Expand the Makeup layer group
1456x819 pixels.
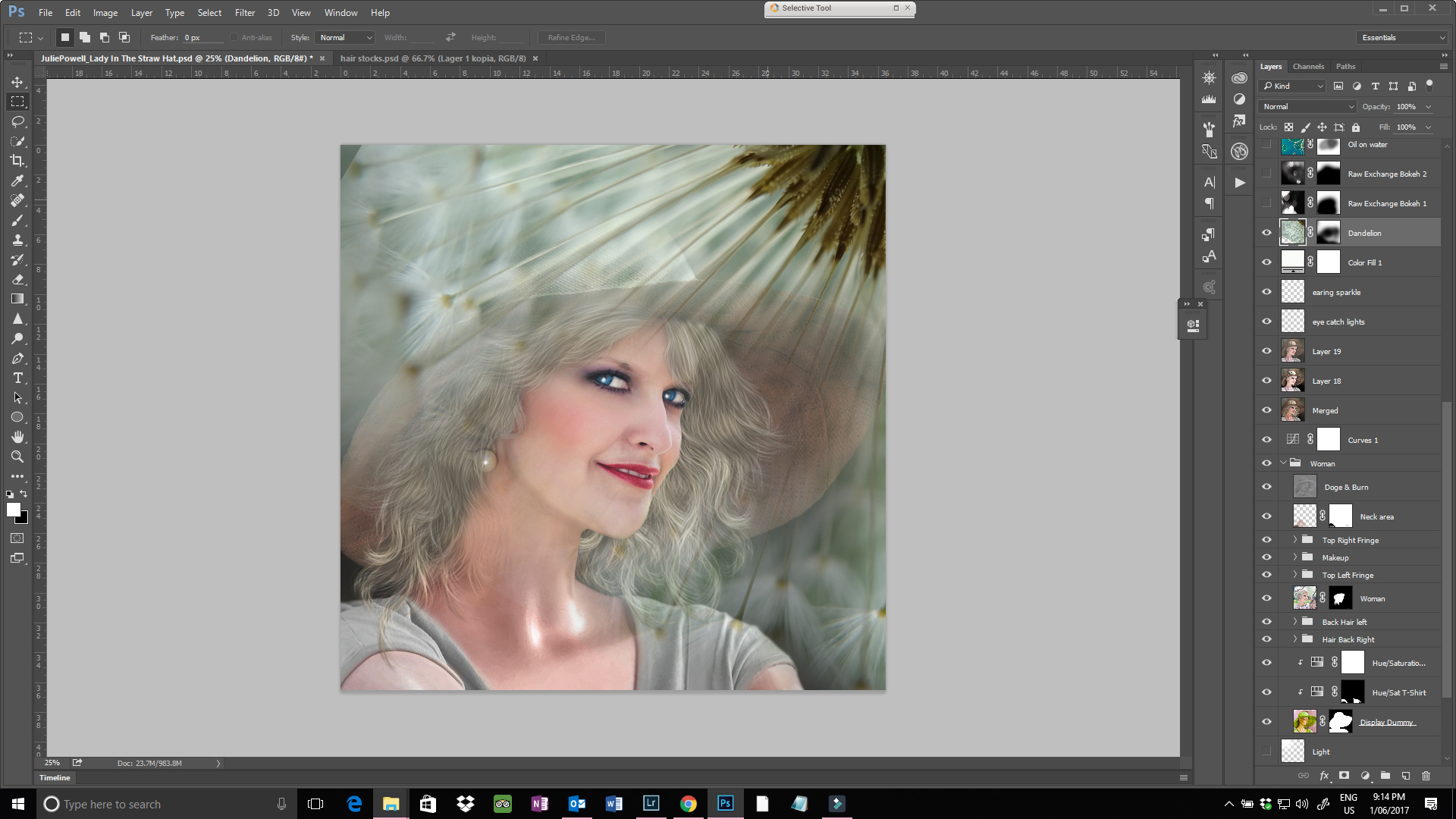(x=1295, y=557)
